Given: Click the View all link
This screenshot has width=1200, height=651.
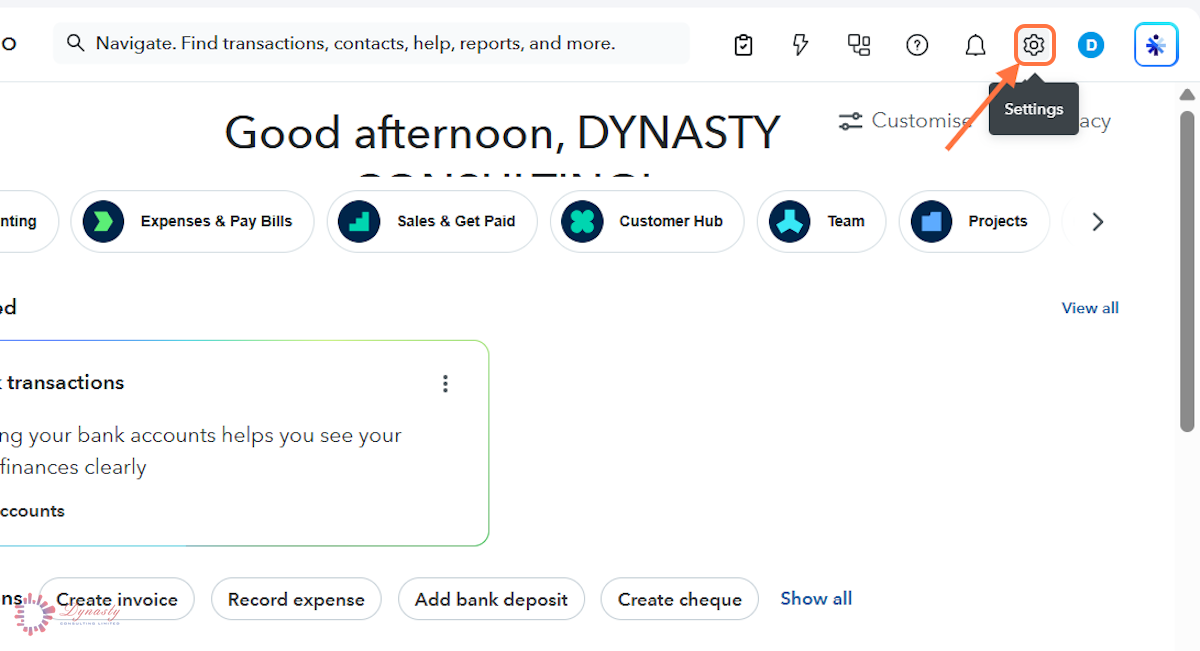Looking at the screenshot, I should 1090,308.
